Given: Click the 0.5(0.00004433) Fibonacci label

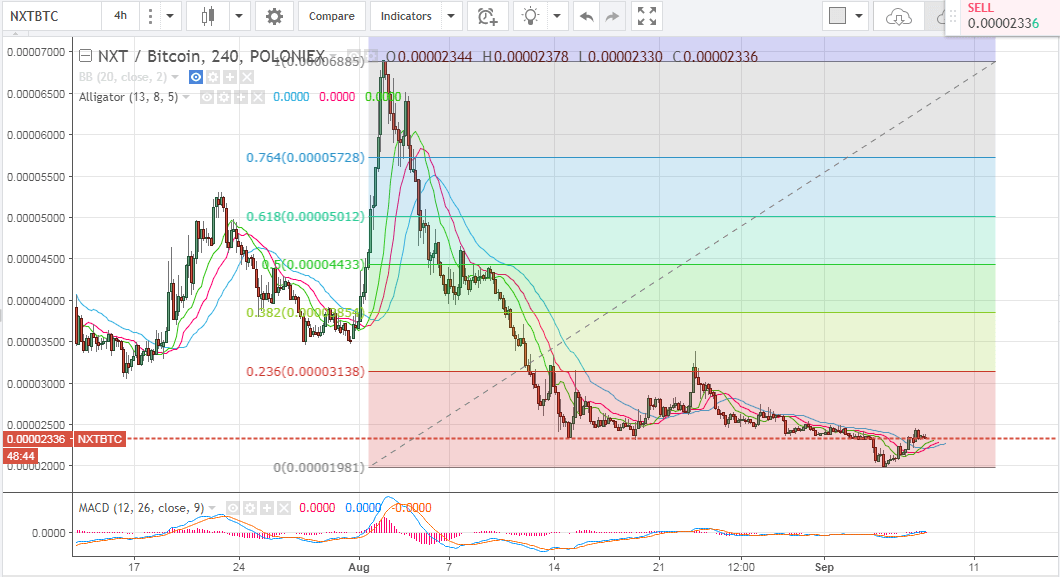Looking at the screenshot, I should point(312,264).
